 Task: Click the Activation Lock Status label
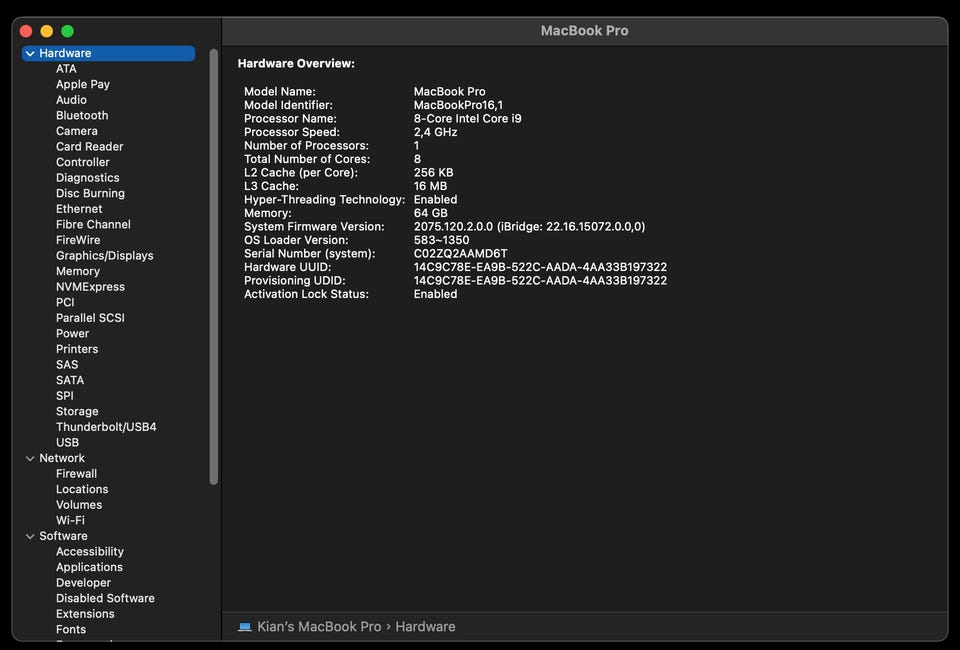306,294
